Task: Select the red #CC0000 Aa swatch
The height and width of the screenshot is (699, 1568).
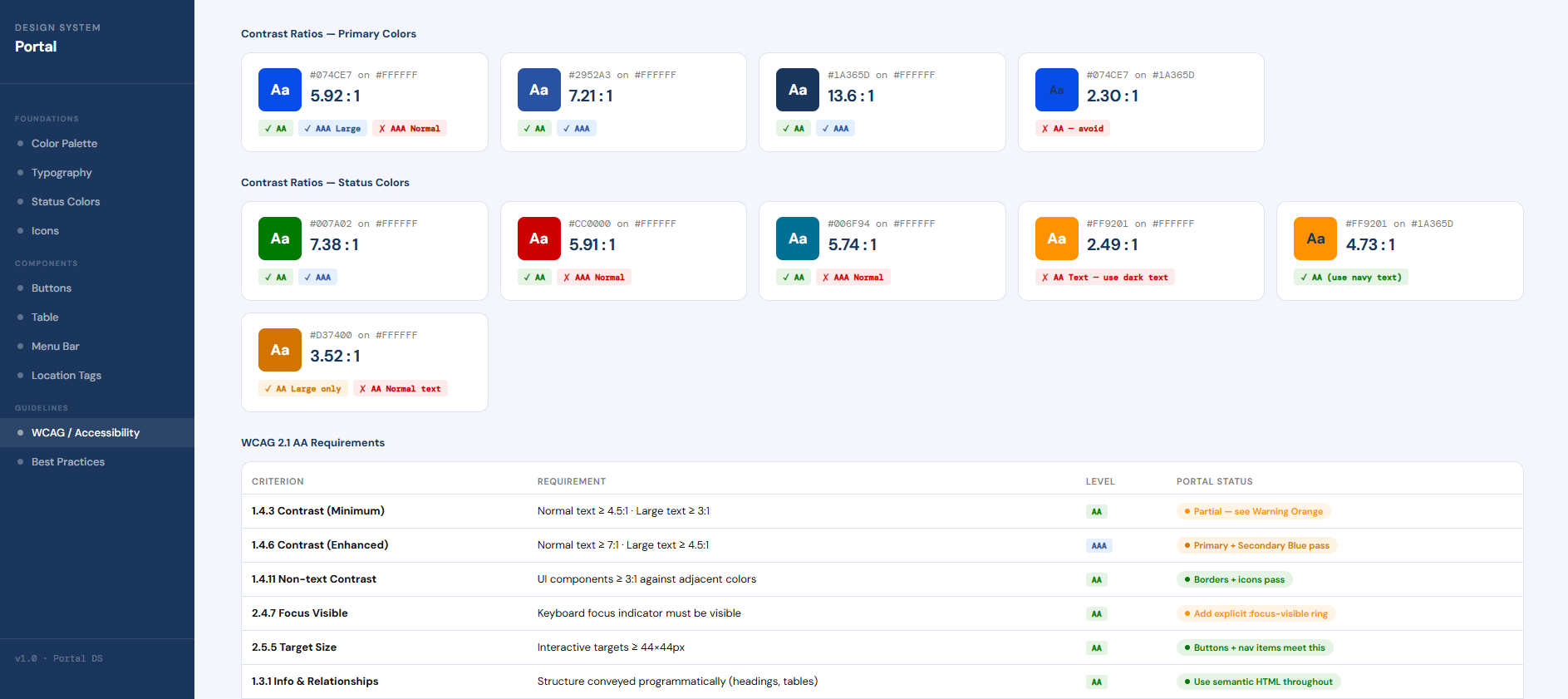Action: [539, 239]
